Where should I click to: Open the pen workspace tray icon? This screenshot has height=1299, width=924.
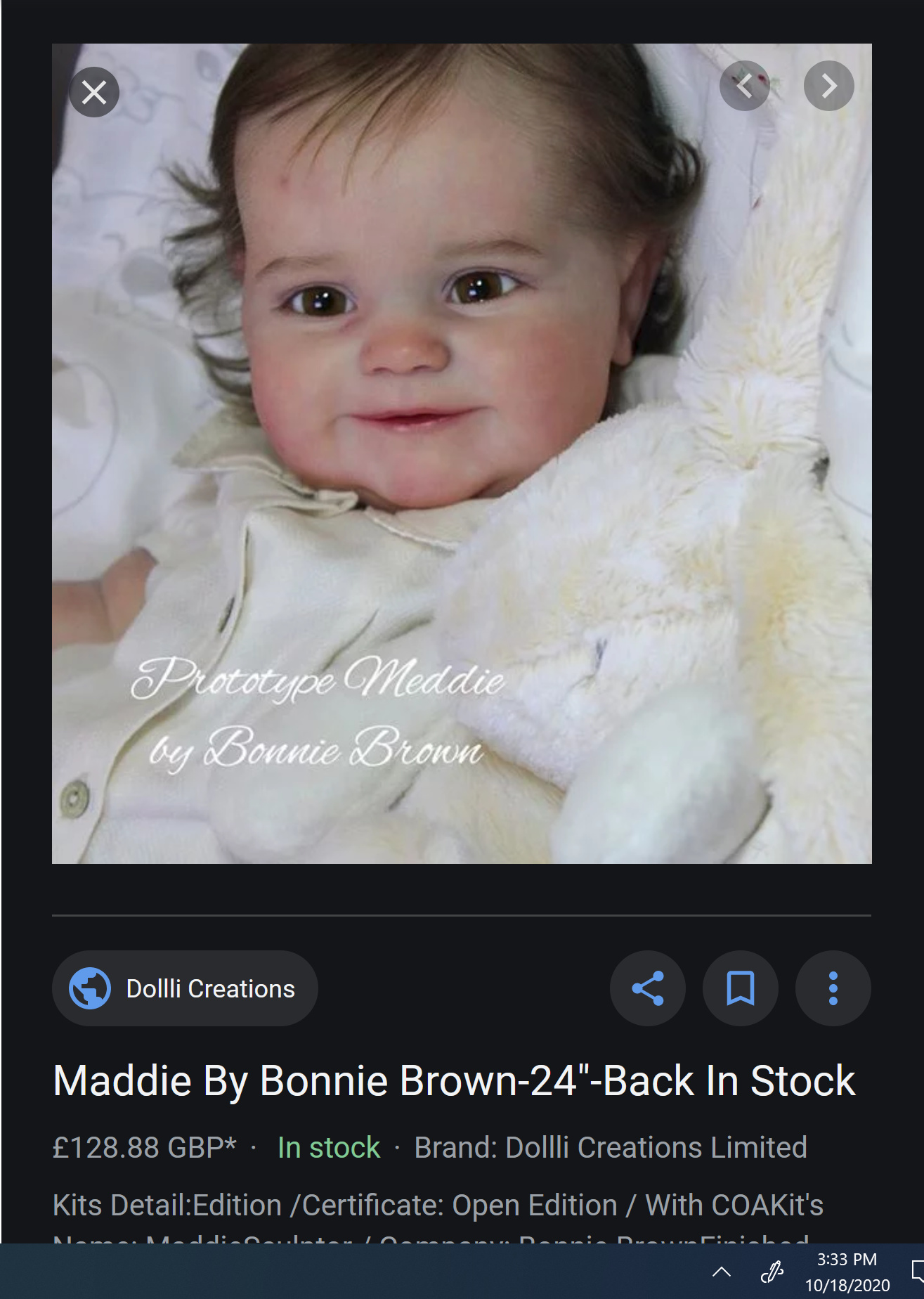(772, 1272)
